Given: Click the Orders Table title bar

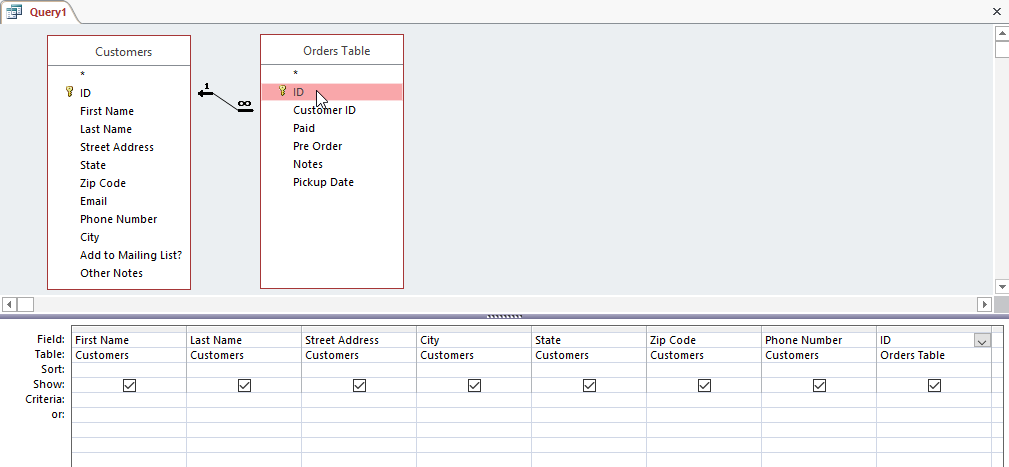Looking at the screenshot, I should click(x=332, y=50).
